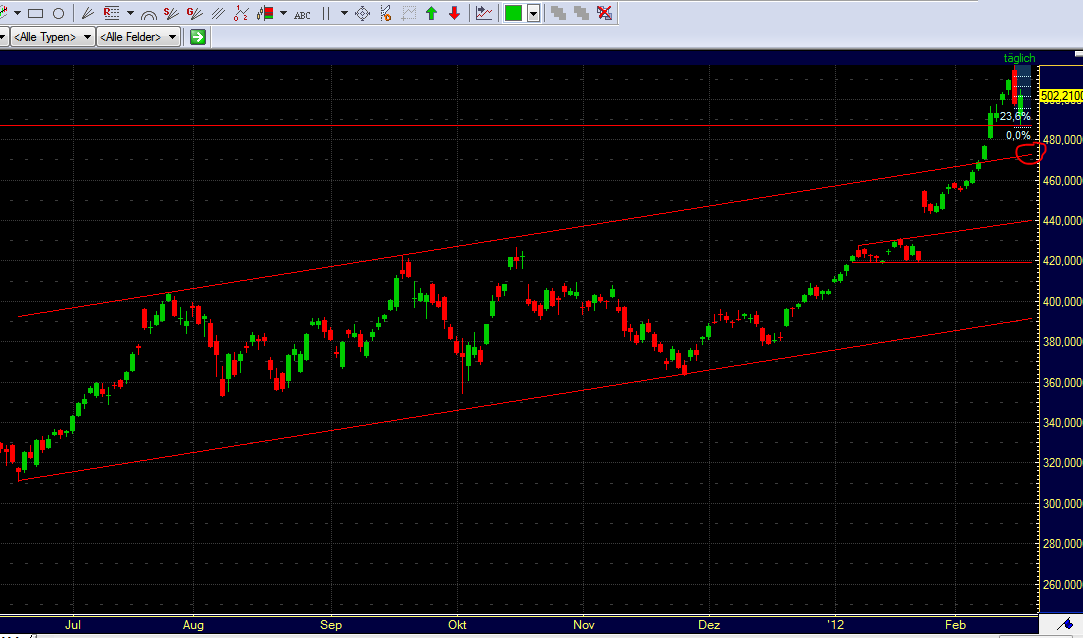Viewport: 1083px width, 638px height.
Task: Click the green arrow apply button
Action: coord(197,36)
